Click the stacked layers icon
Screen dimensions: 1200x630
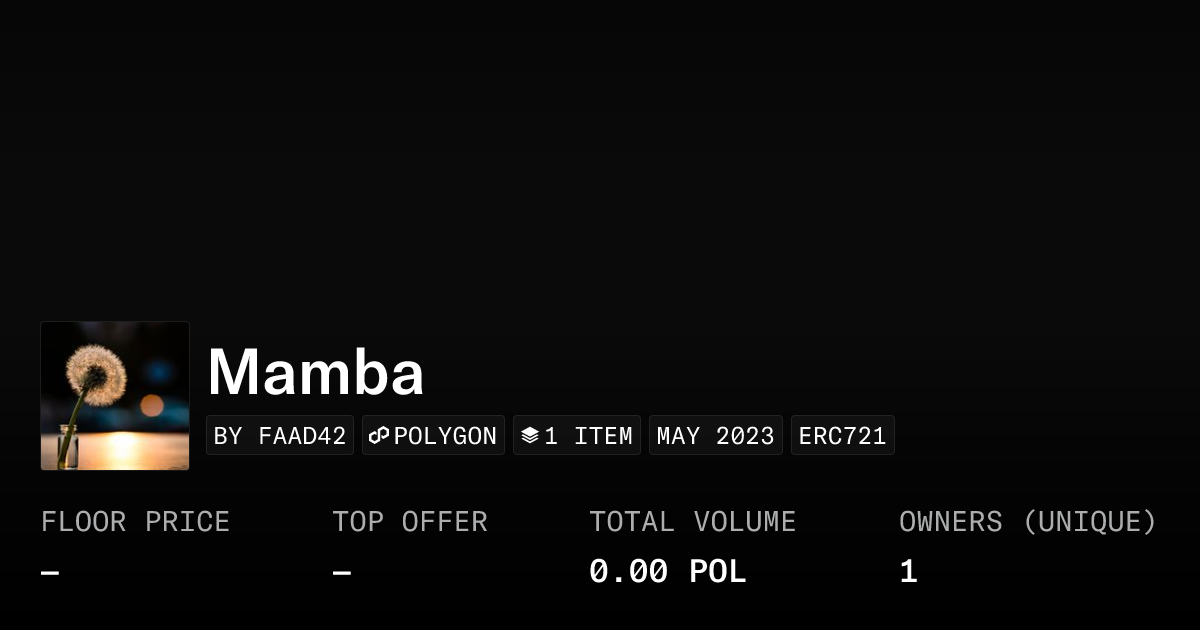tap(530, 436)
